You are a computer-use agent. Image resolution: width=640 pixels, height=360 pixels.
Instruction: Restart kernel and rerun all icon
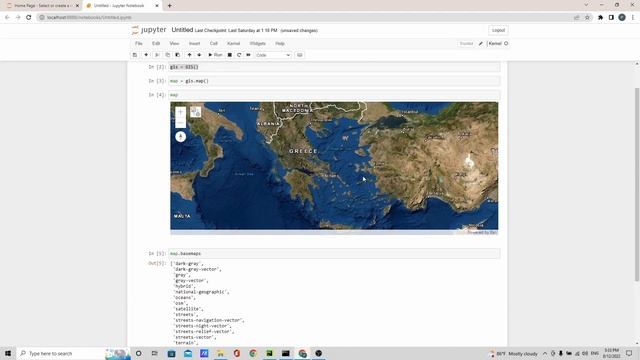click(248, 55)
